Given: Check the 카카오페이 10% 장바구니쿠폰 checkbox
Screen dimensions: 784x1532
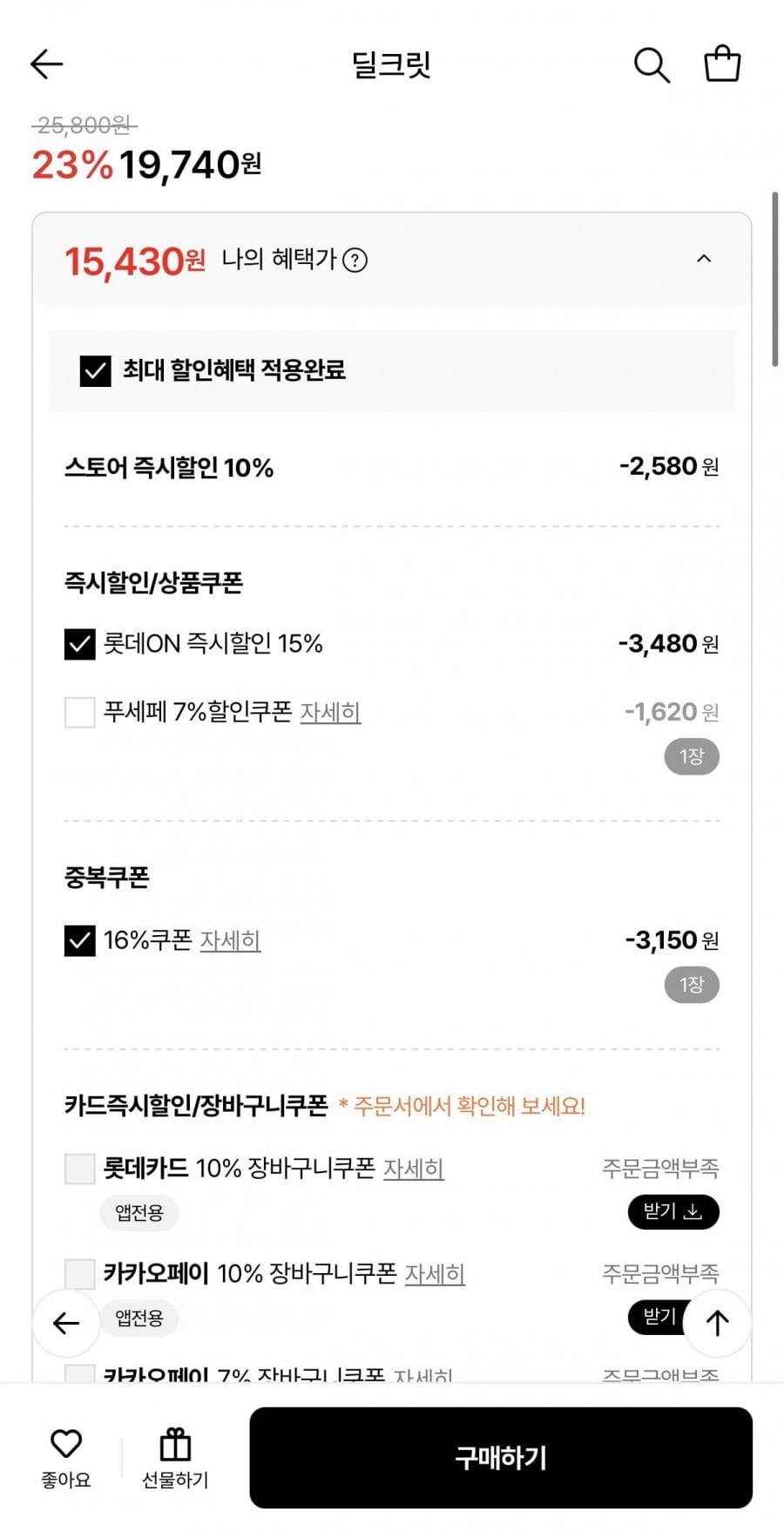Looking at the screenshot, I should [x=80, y=1274].
